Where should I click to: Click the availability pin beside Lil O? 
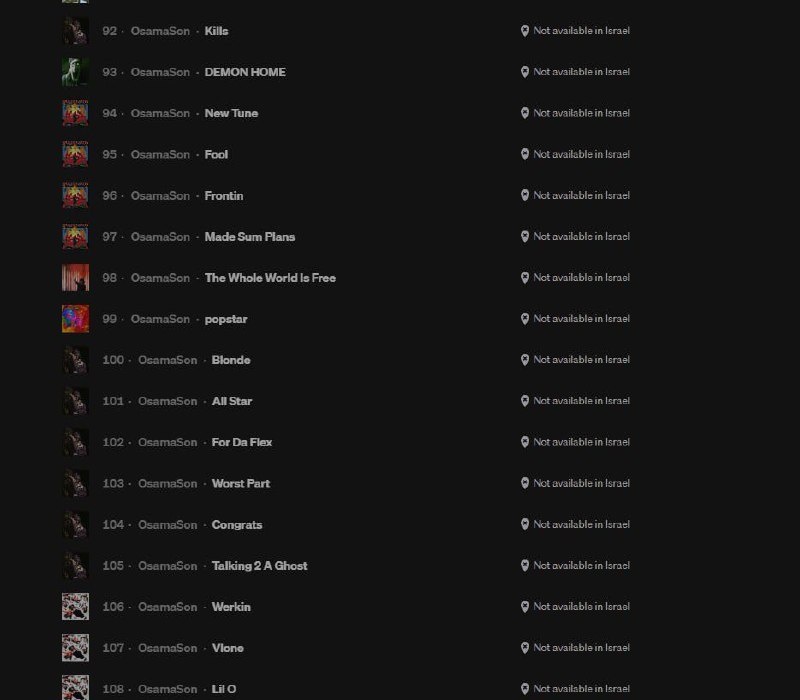tap(525, 688)
